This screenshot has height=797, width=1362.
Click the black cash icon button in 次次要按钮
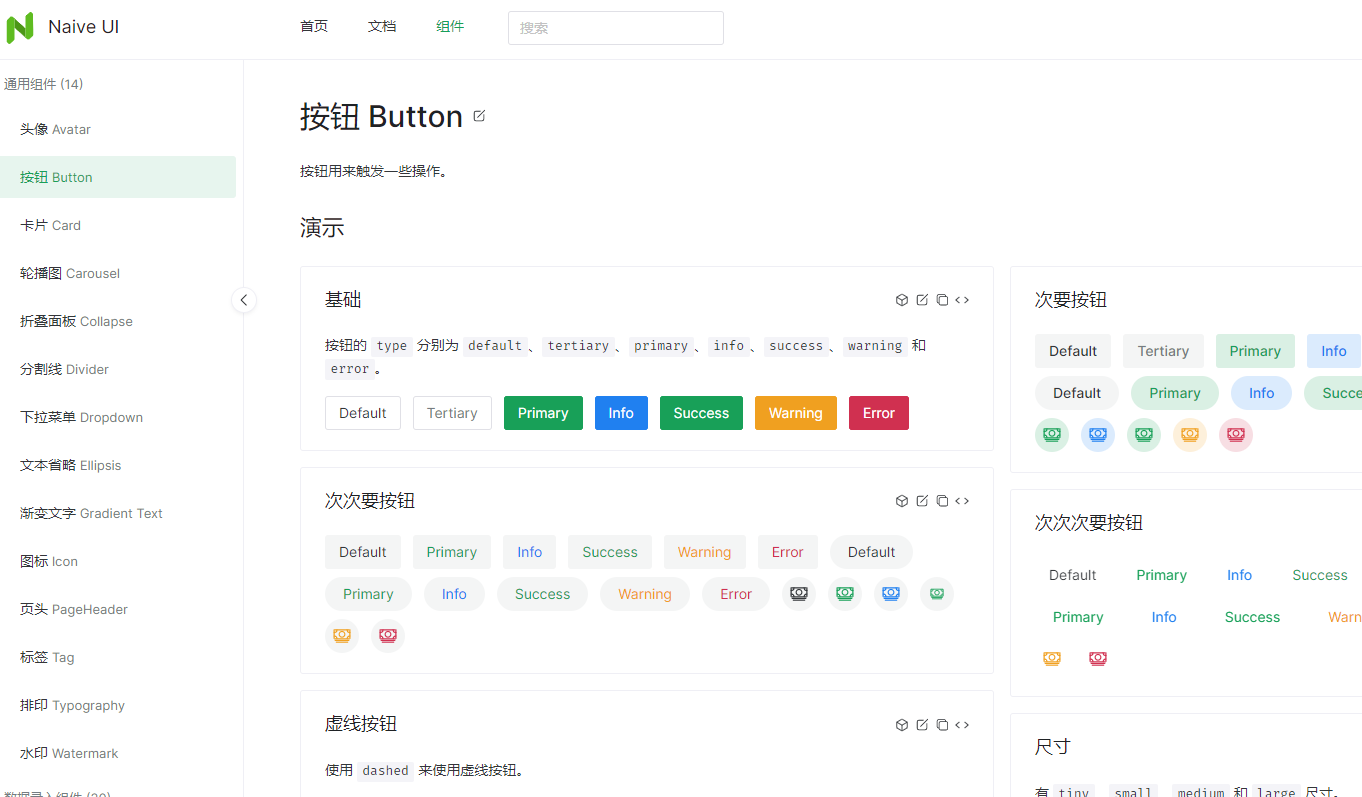click(x=799, y=593)
